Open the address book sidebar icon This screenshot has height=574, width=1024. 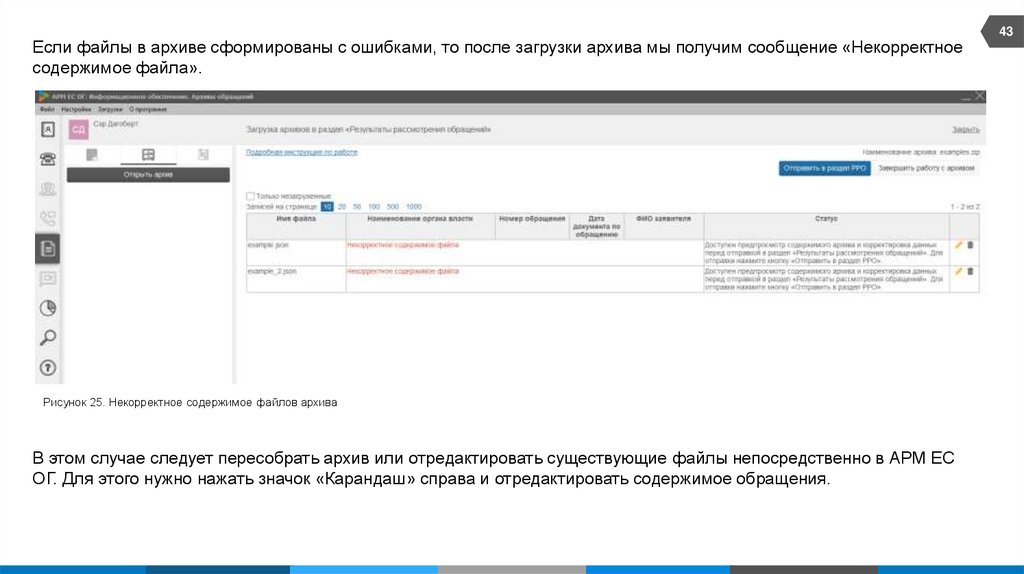point(48,130)
